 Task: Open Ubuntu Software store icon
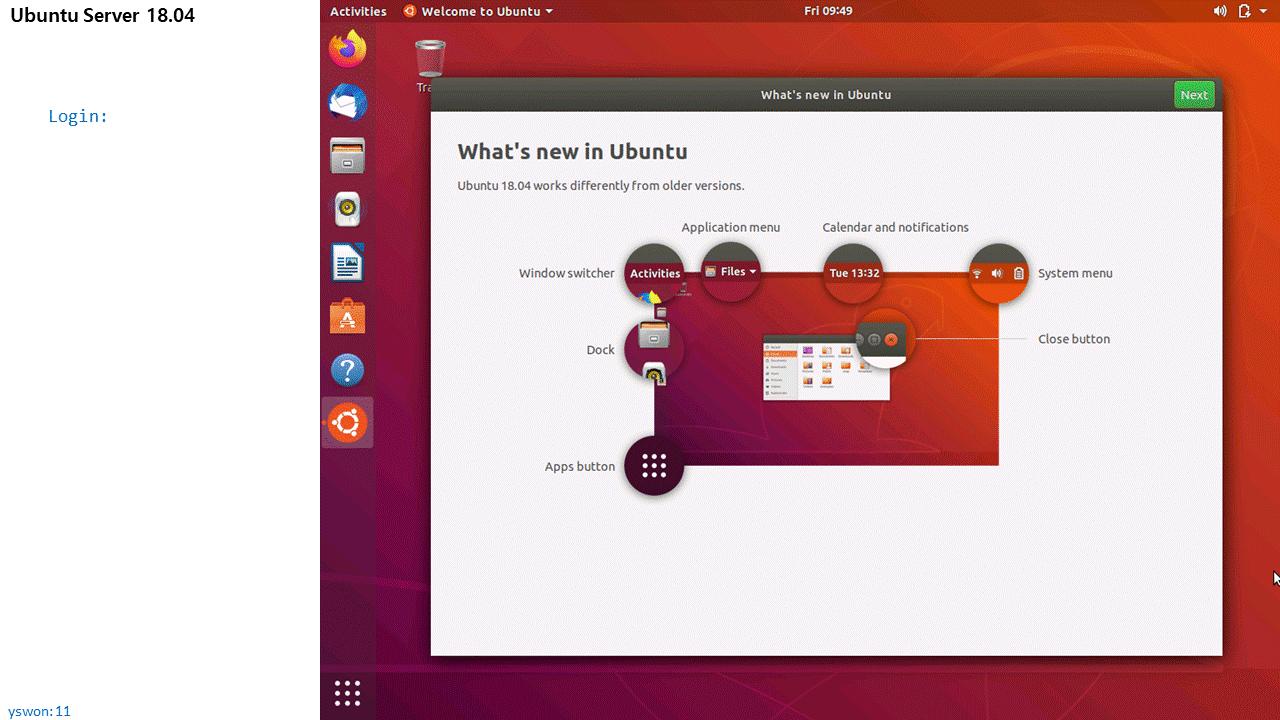[348, 317]
